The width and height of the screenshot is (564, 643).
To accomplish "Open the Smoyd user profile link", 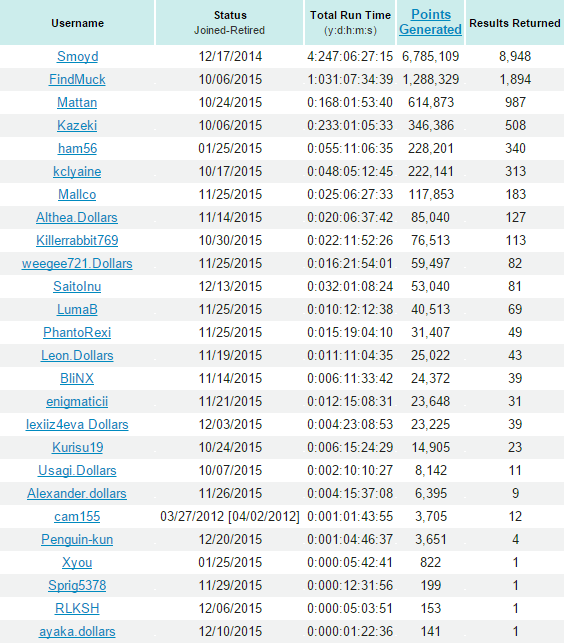I will pyautogui.click(x=78, y=56).
